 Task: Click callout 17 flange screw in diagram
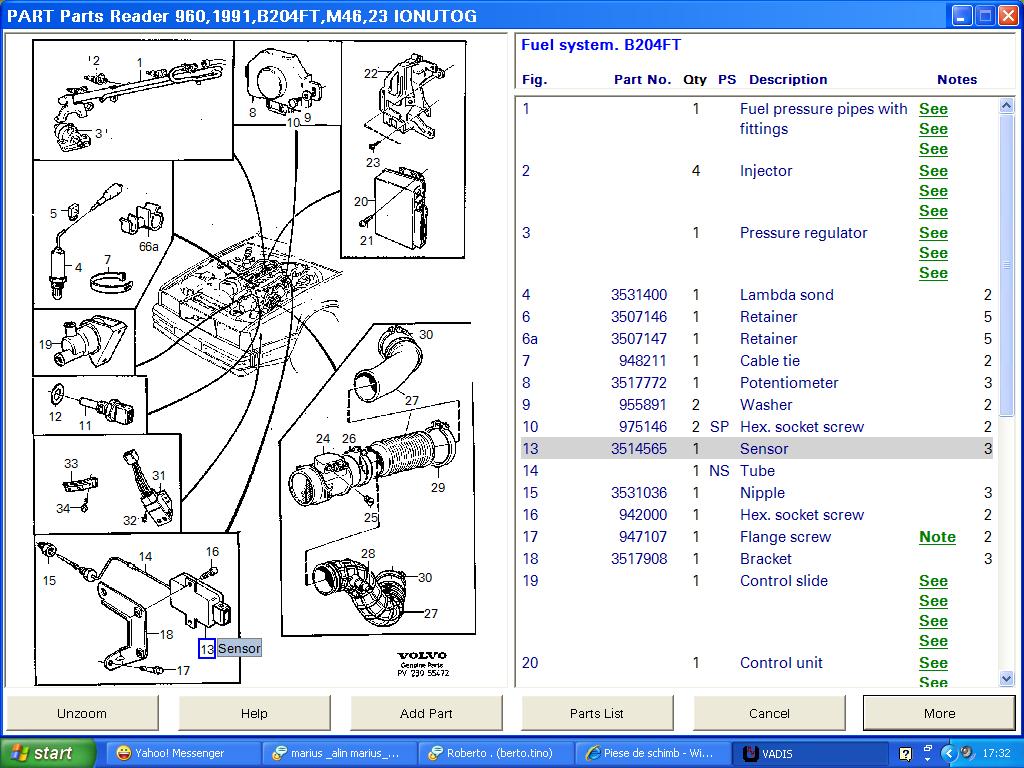coord(183,670)
